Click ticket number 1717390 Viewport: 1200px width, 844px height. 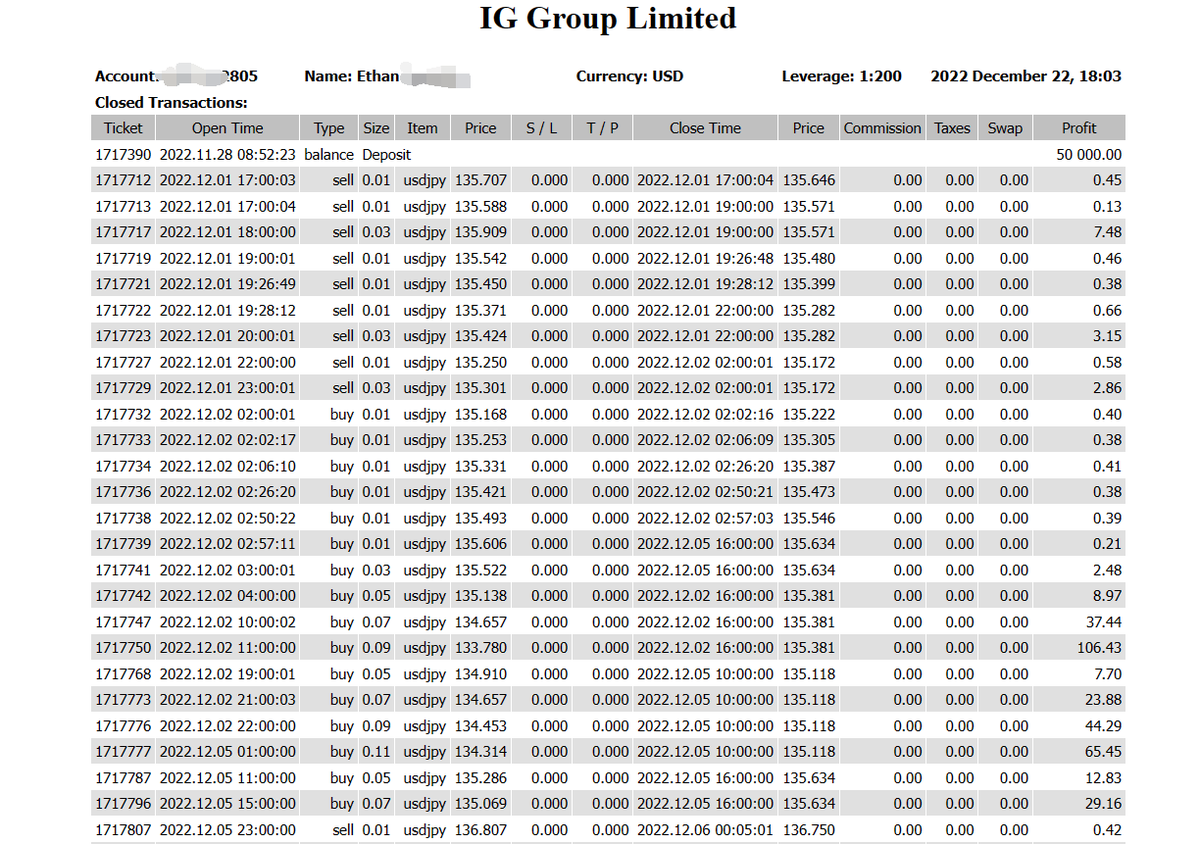(x=123, y=155)
